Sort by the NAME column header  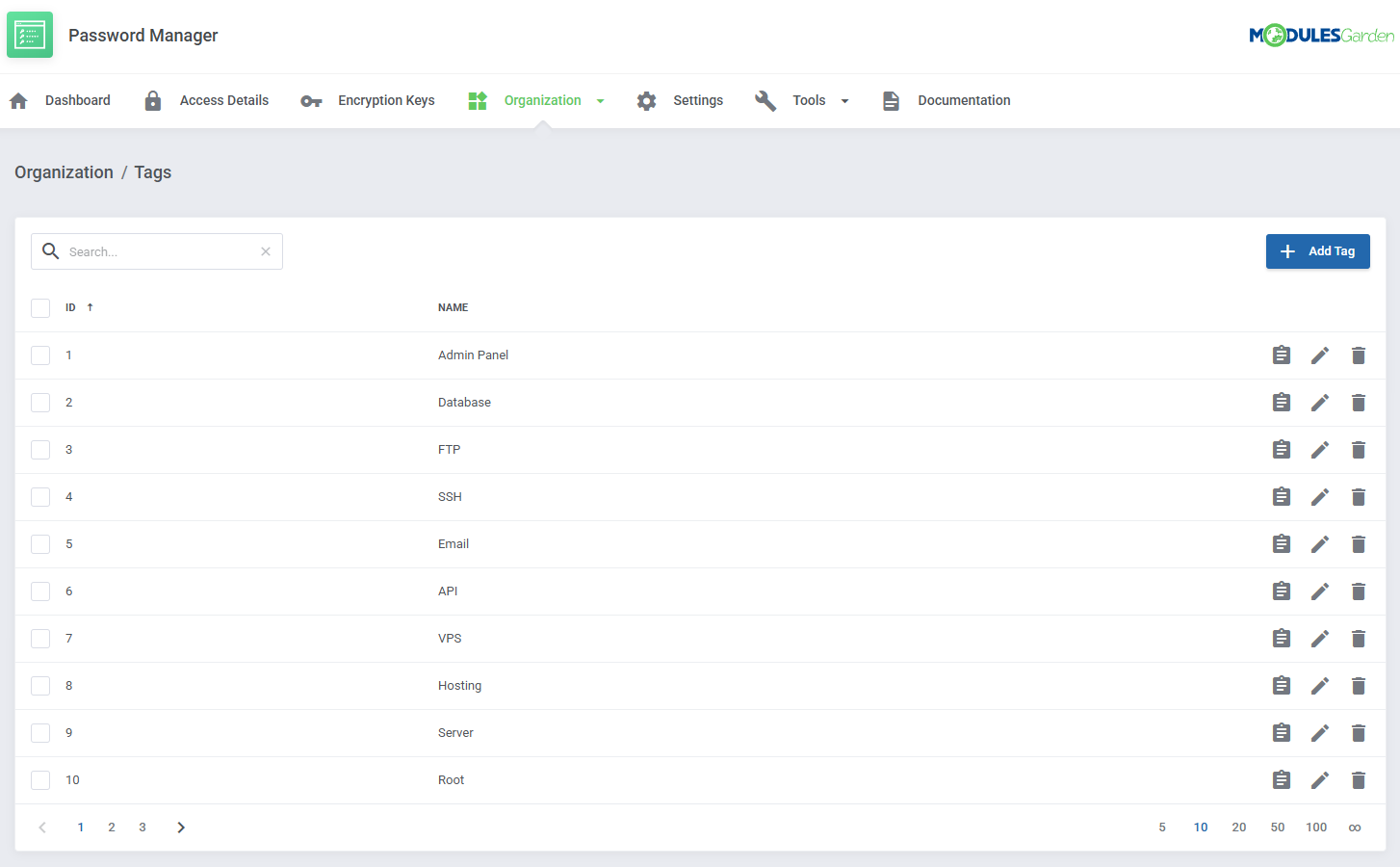tap(453, 307)
